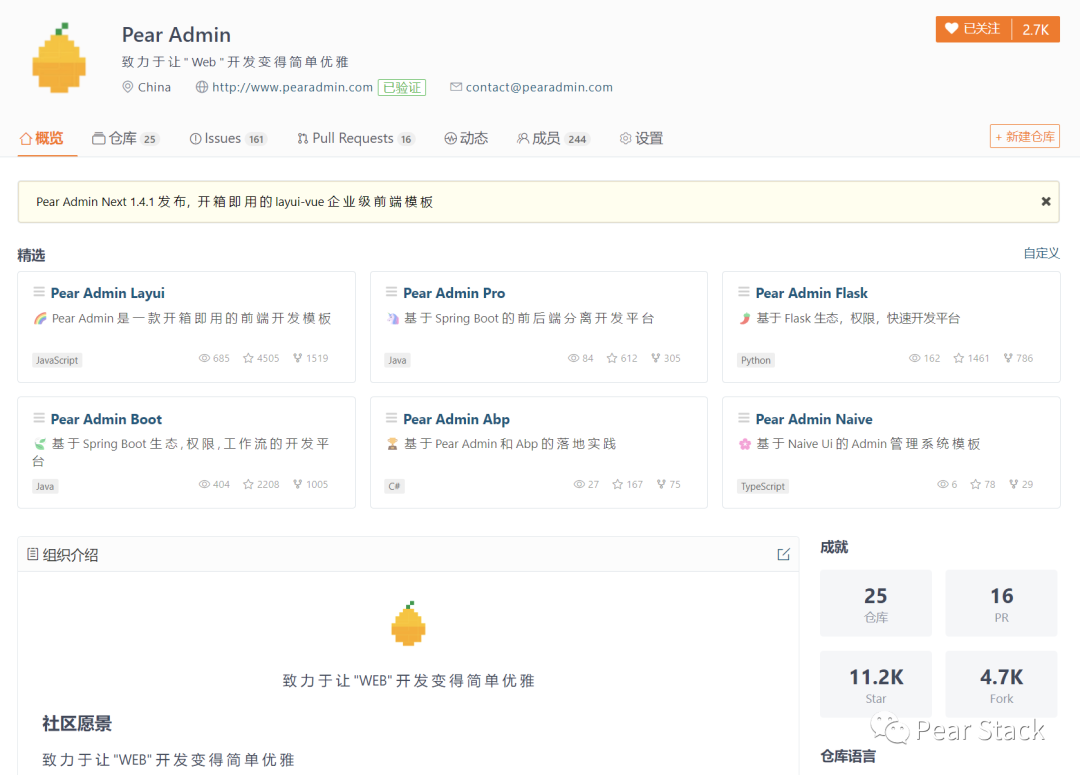Click drag-handle icon on Pear Admin Pro card
This screenshot has width=1080, height=775.
coord(391,292)
